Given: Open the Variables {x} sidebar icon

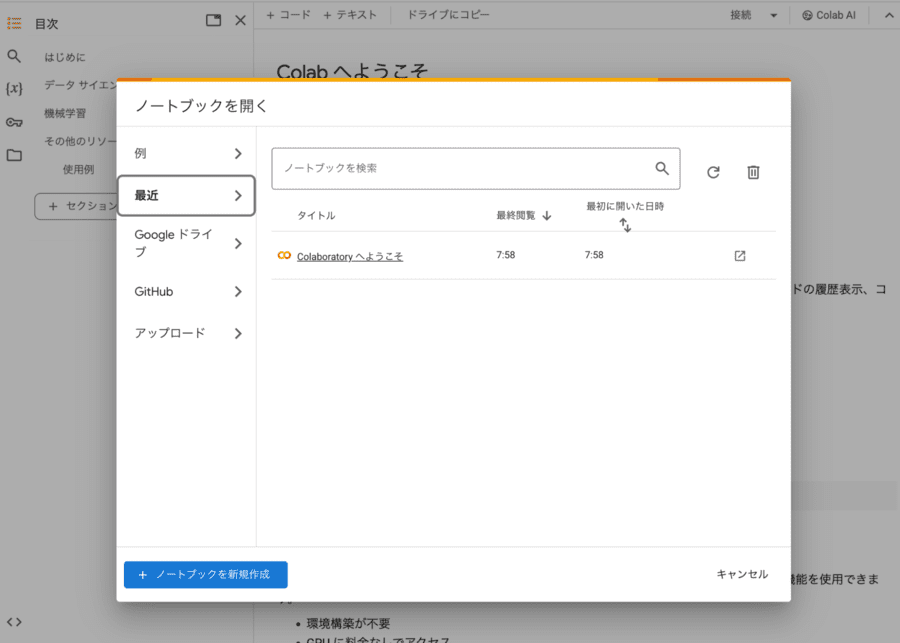Looking at the screenshot, I should click(14, 89).
